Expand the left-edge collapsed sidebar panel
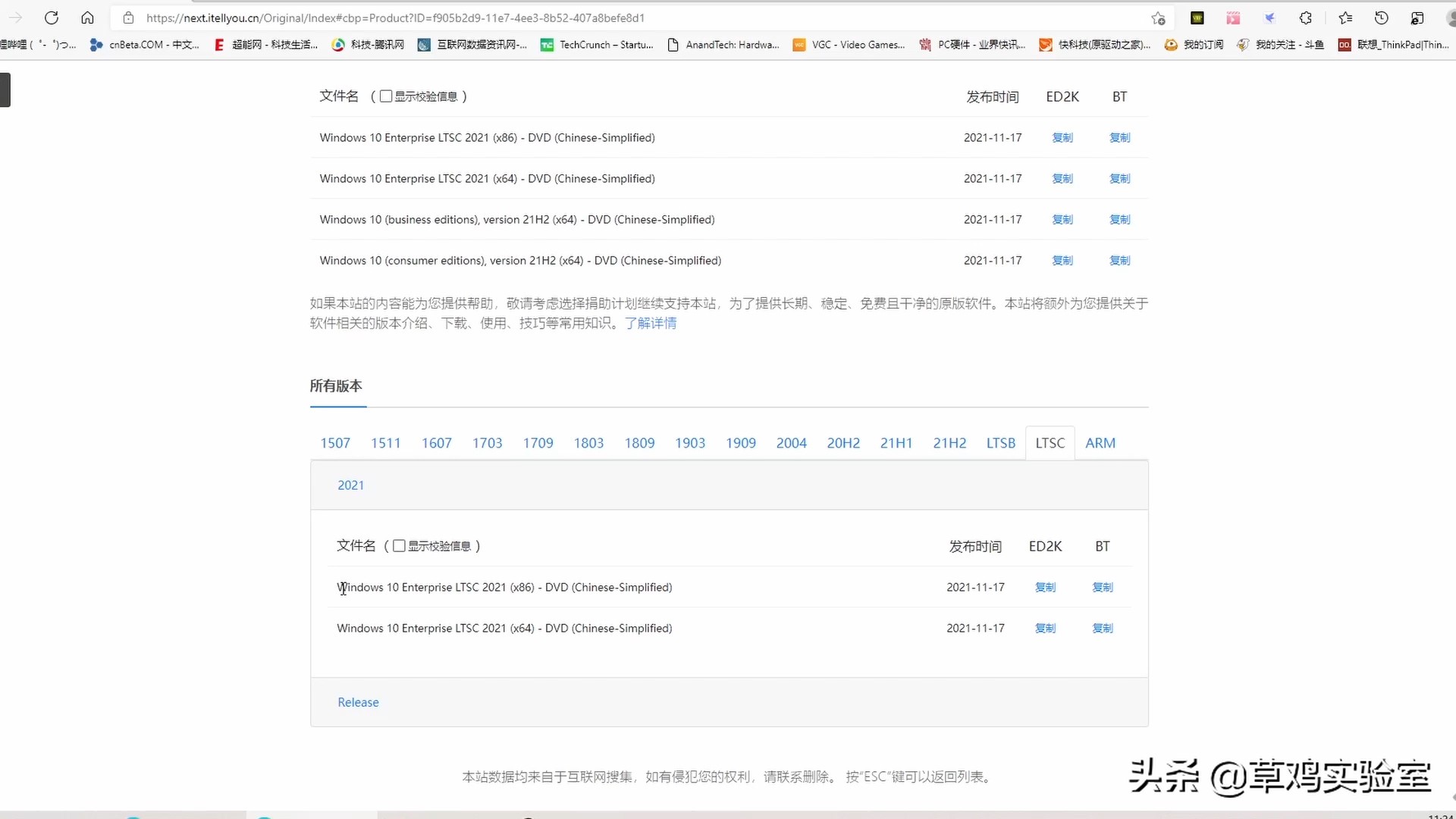The image size is (1456, 819). 6,89
